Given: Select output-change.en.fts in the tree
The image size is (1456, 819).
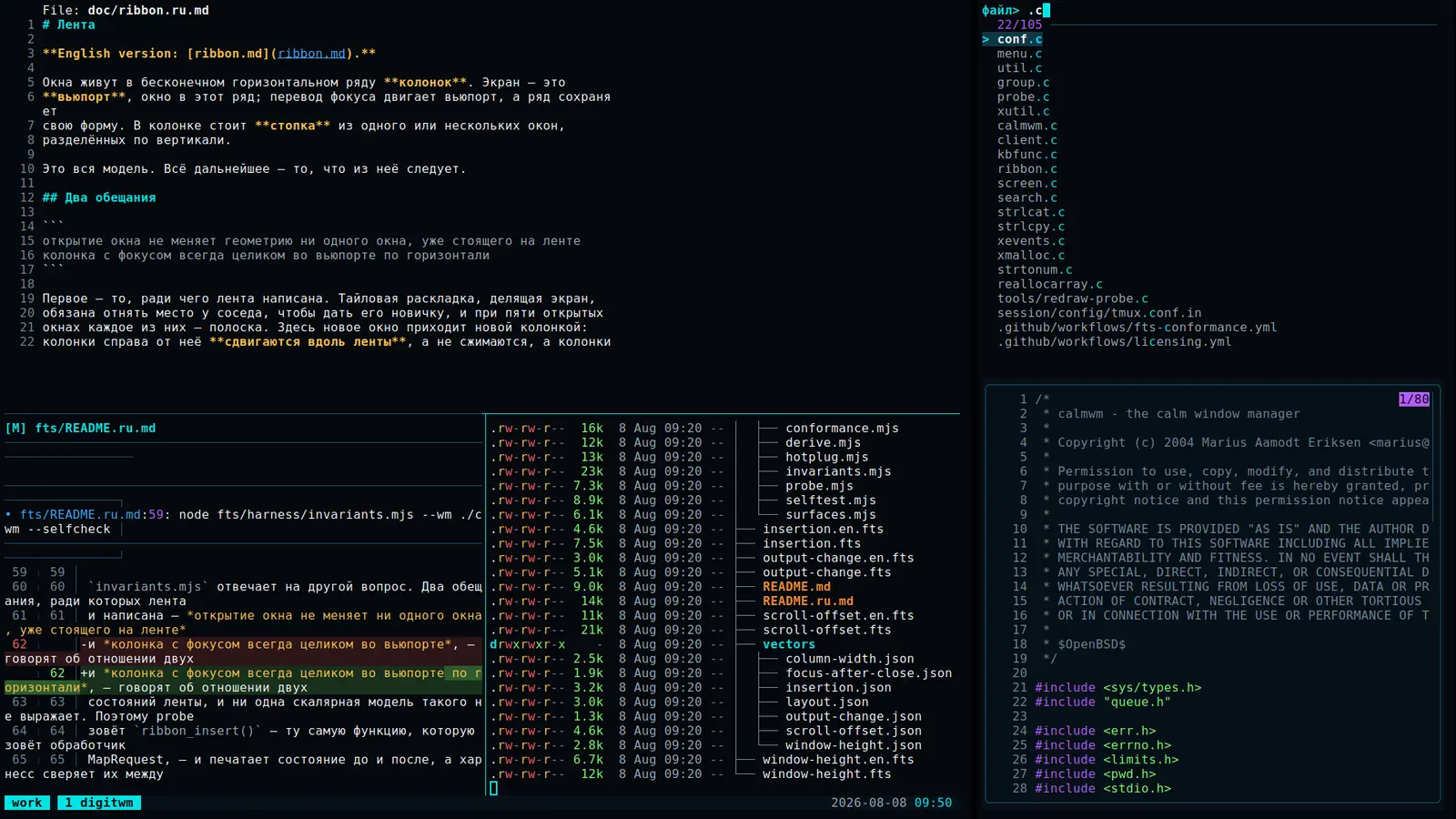Looking at the screenshot, I should tap(838, 559).
